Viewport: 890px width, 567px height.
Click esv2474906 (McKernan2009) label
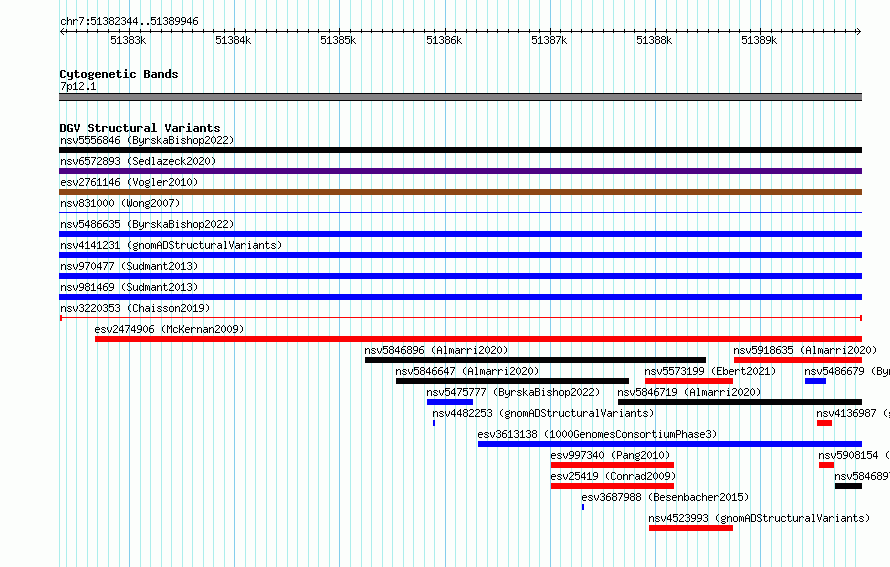pyautogui.click(x=169, y=329)
